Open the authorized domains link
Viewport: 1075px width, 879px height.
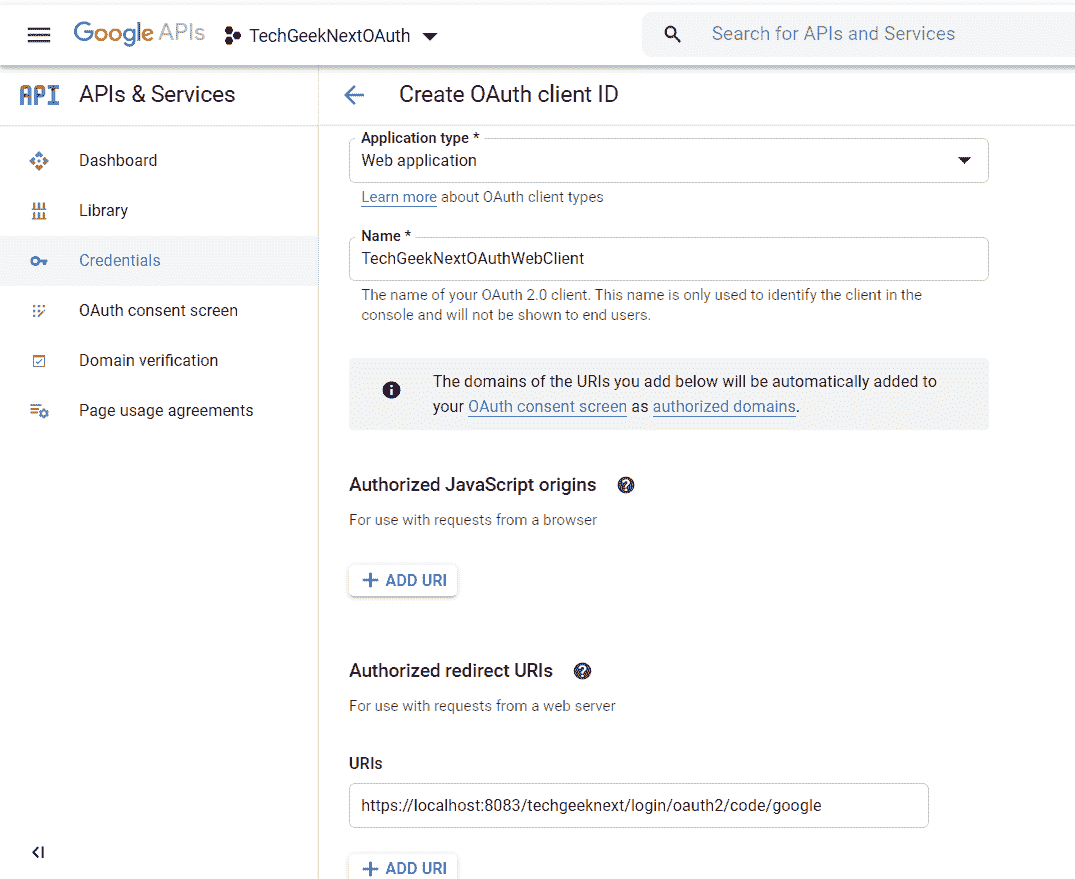(724, 407)
